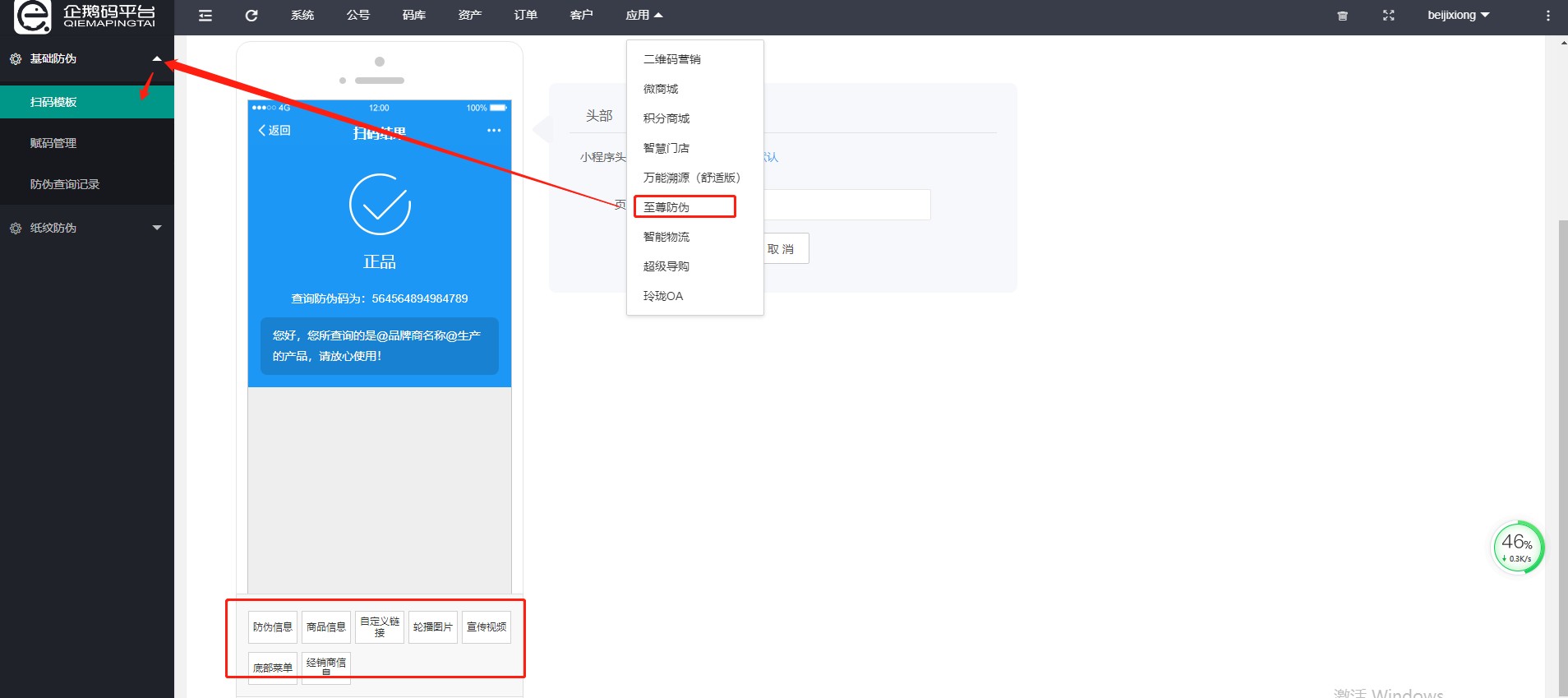Open 赋码管理 in the sidebar
The height and width of the screenshot is (698, 1568).
[x=87, y=143]
